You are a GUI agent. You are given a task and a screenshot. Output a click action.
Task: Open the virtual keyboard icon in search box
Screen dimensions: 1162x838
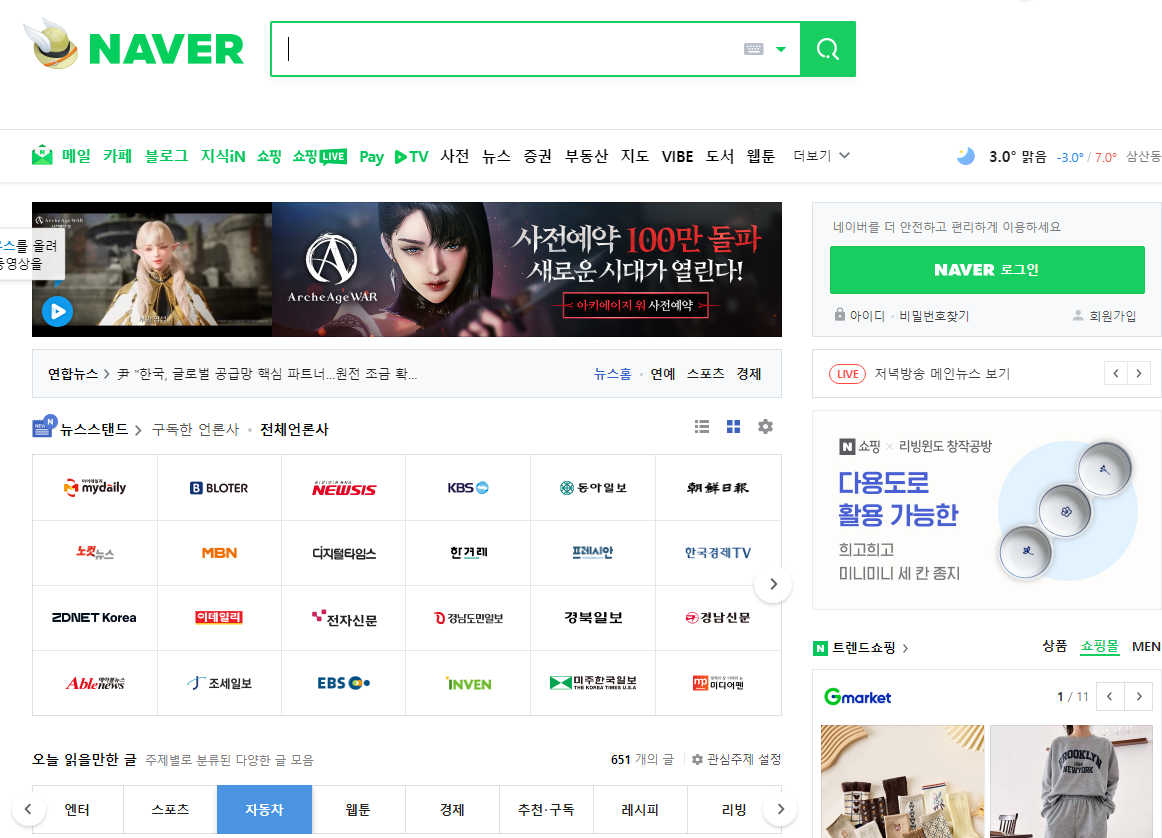tap(753, 49)
